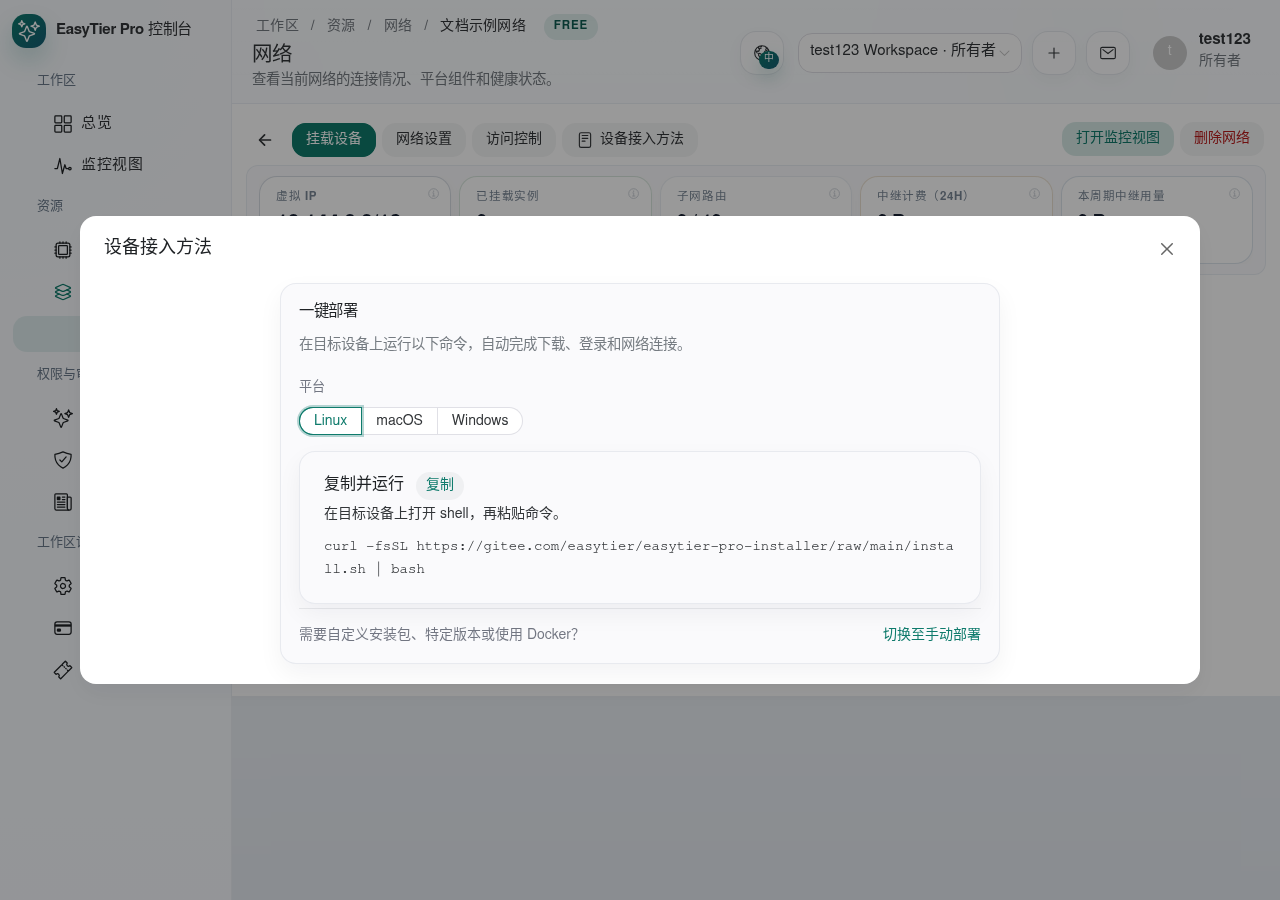The image size is (1280, 900).
Task: Select the macOS platform option
Action: (399, 421)
